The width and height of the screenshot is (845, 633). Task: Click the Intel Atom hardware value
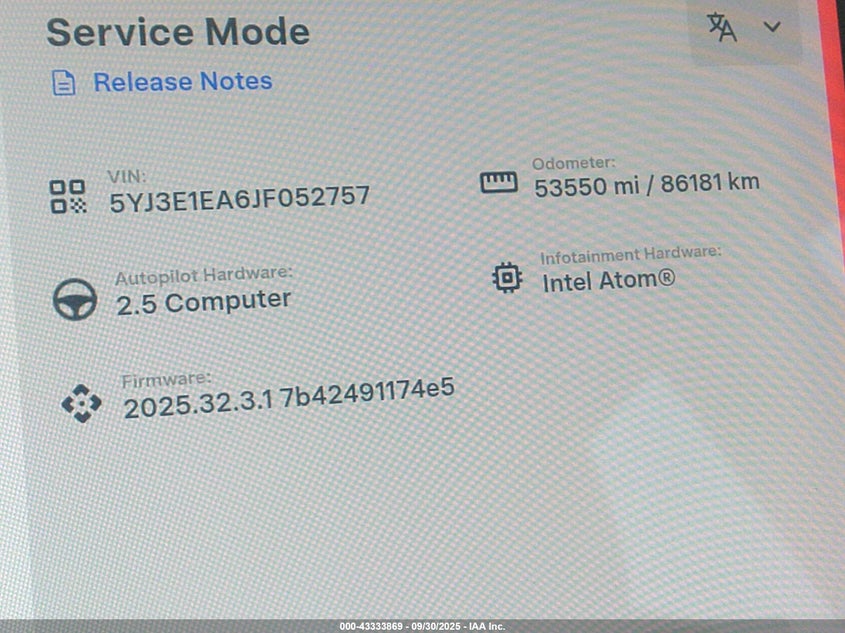pos(608,281)
